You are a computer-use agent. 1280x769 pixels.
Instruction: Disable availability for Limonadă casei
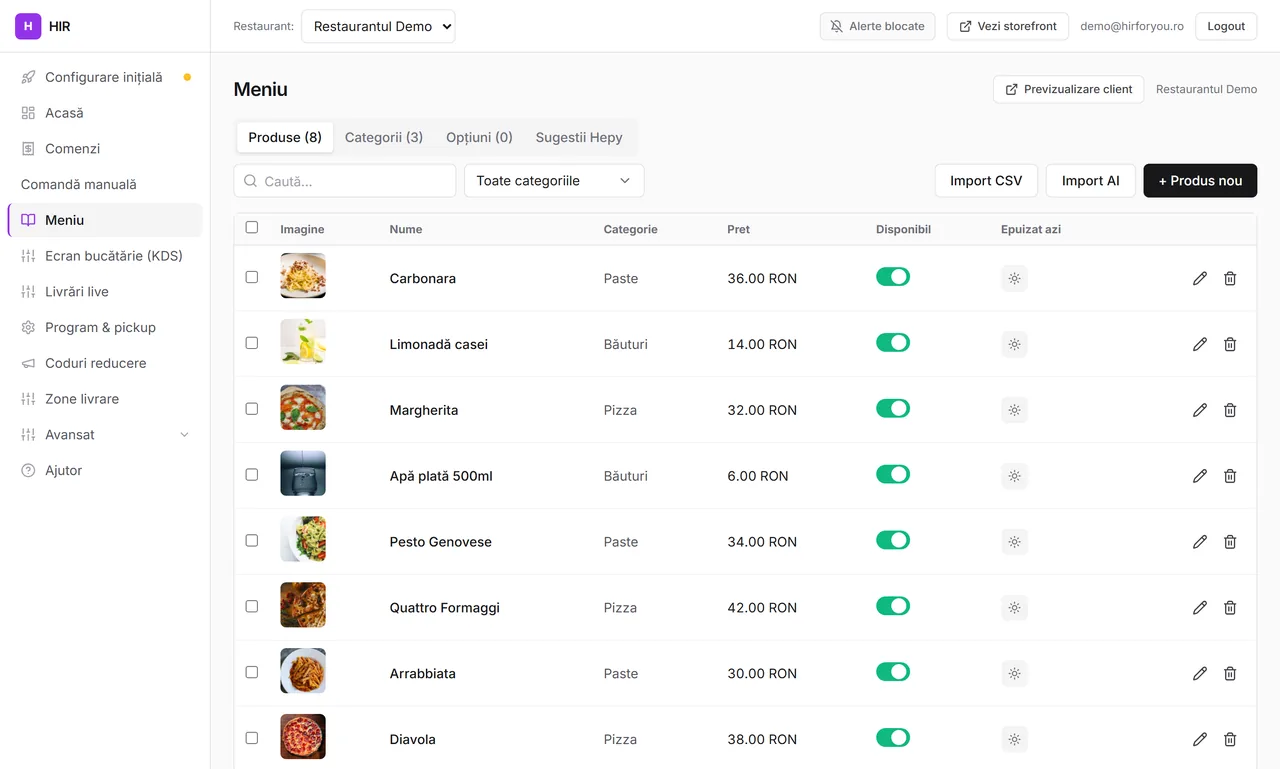pyautogui.click(x=893, y=343)
